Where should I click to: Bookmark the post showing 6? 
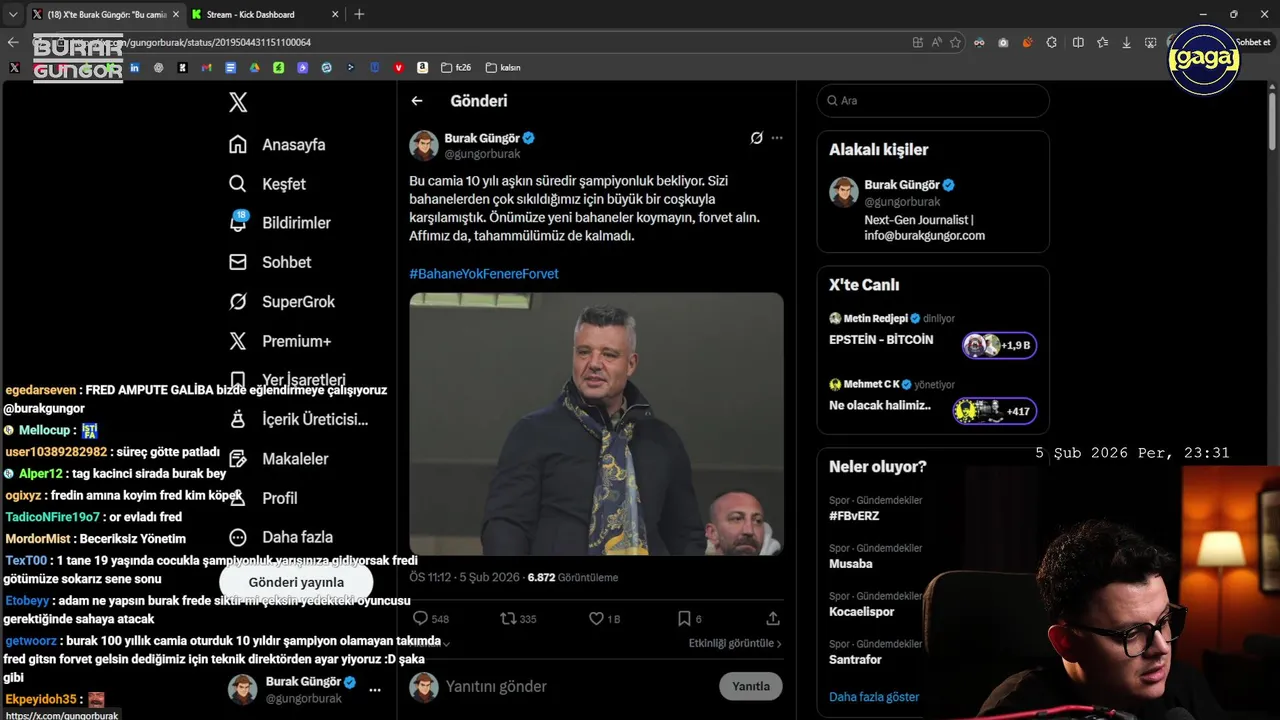pos(684,619)
